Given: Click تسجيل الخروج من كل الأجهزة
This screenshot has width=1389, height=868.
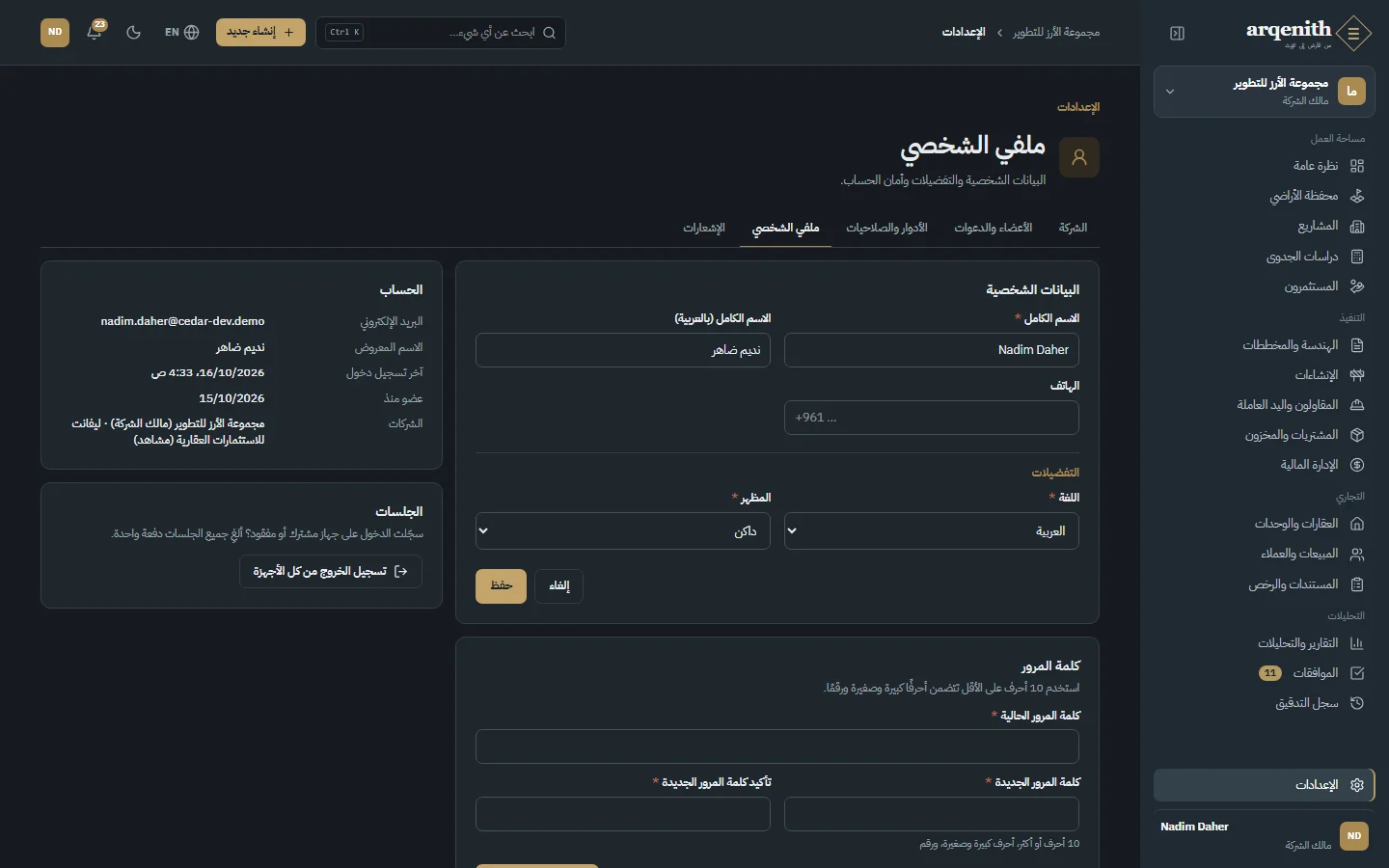Looking at the screenshot, I should tap(331, 572).
